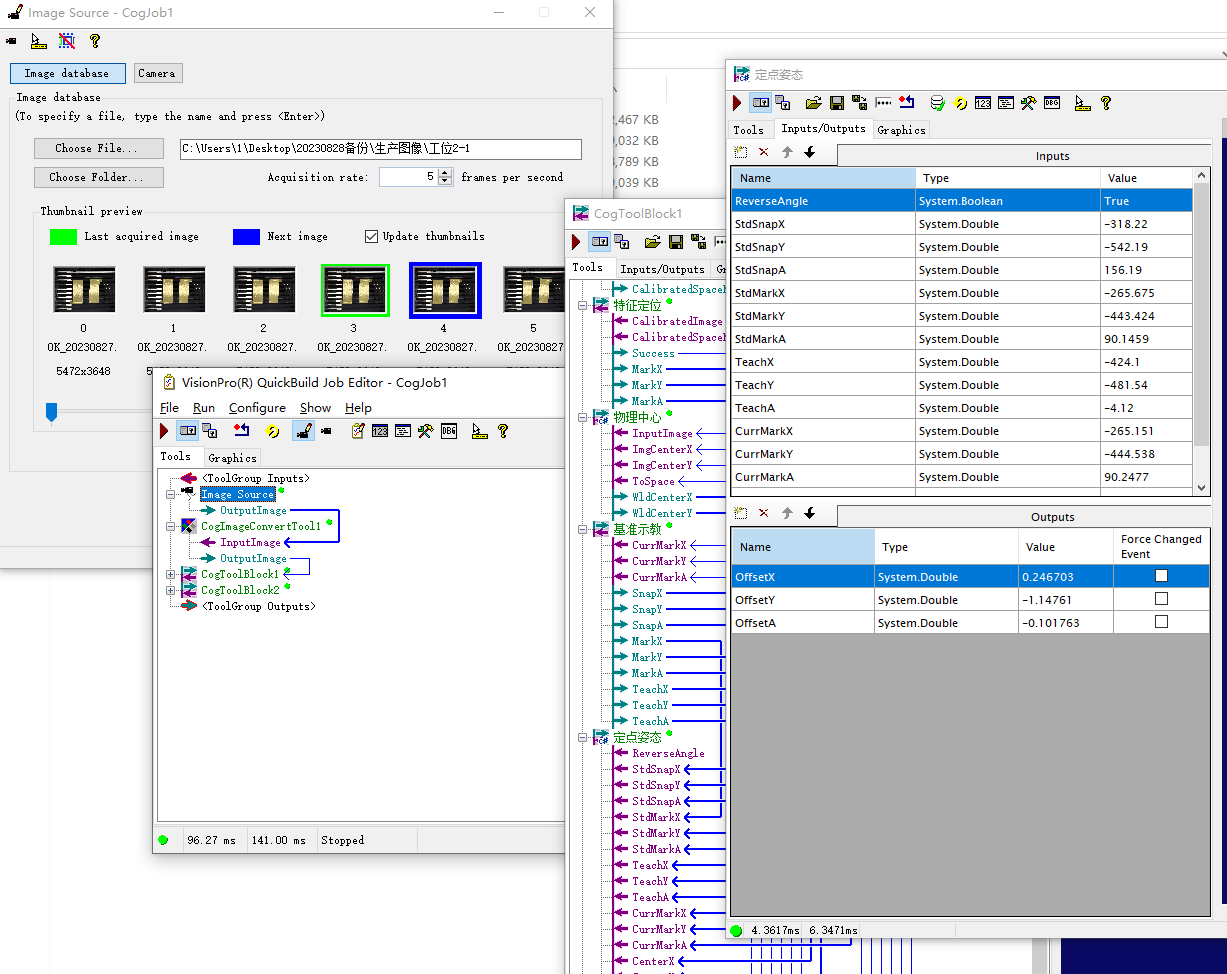The height and width of the screenshot is (974, 1227).
Task: Toggle Force Changed Event for OffsetX
Action: [x=1161, y=576]
